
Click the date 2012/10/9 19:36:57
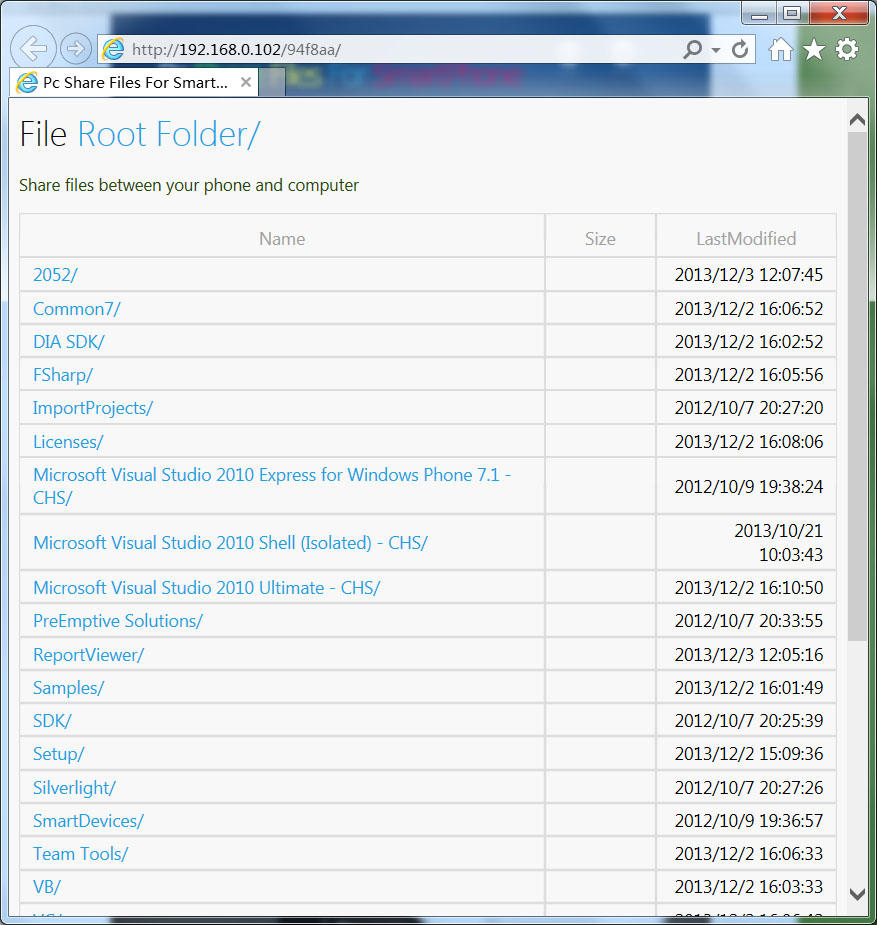click(749, 821)
